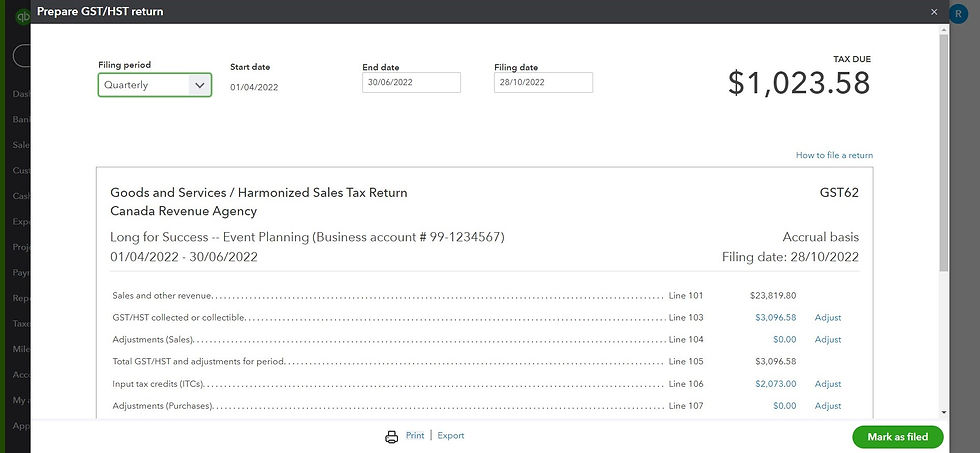Image resolution: width=980 pixels, height=453 pixels.
Task: Open the Filing period Quarterly dropdown
Action: pos(154,85)
